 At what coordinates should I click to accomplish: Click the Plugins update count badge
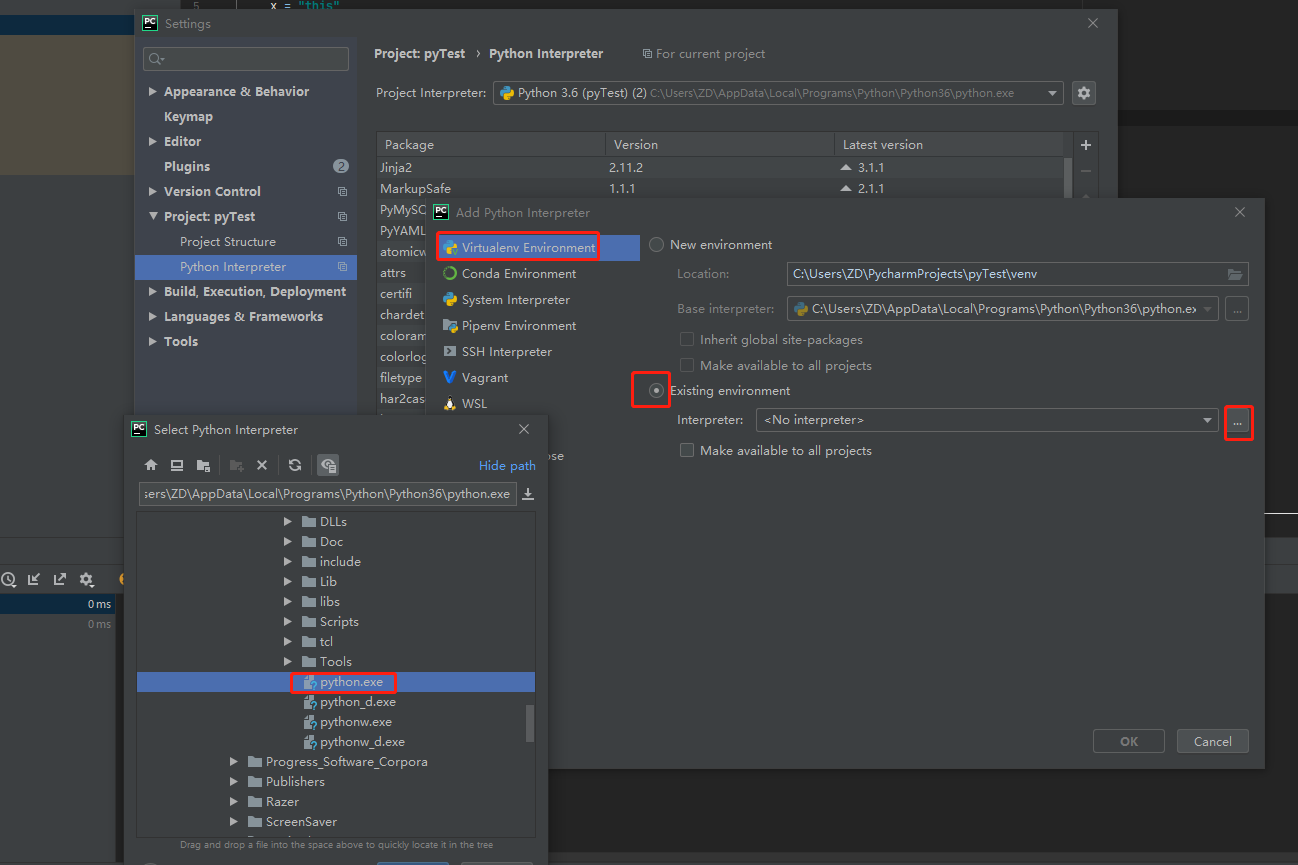pos(341,166)
